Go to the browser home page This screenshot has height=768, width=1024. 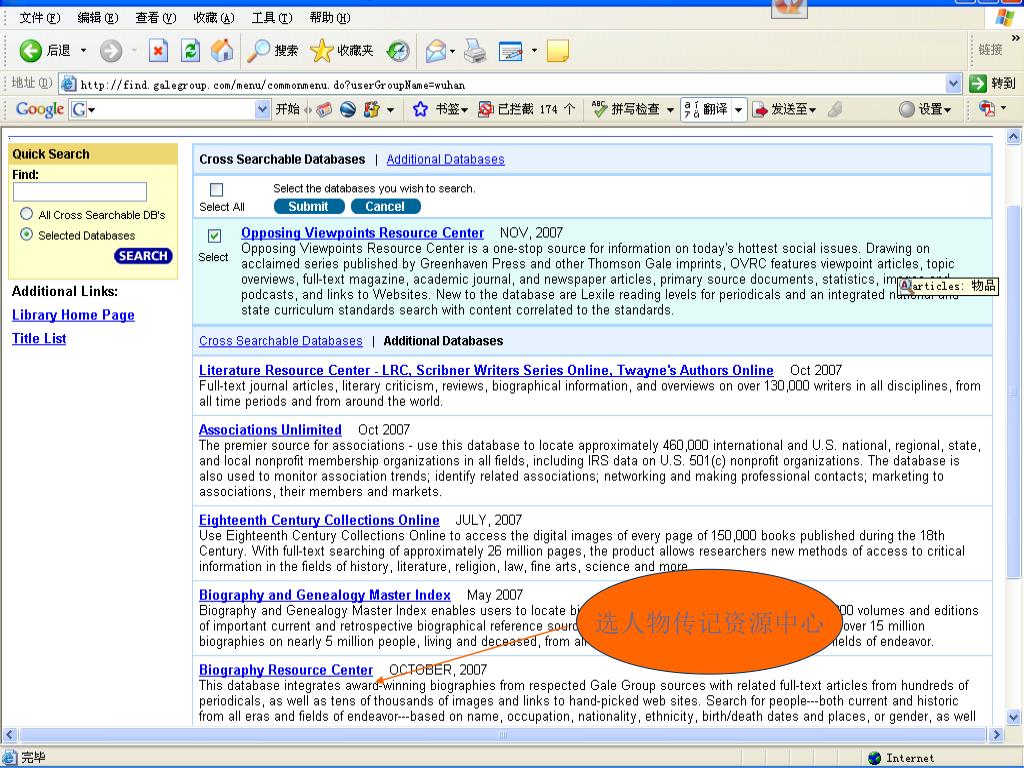click(222, 50)
